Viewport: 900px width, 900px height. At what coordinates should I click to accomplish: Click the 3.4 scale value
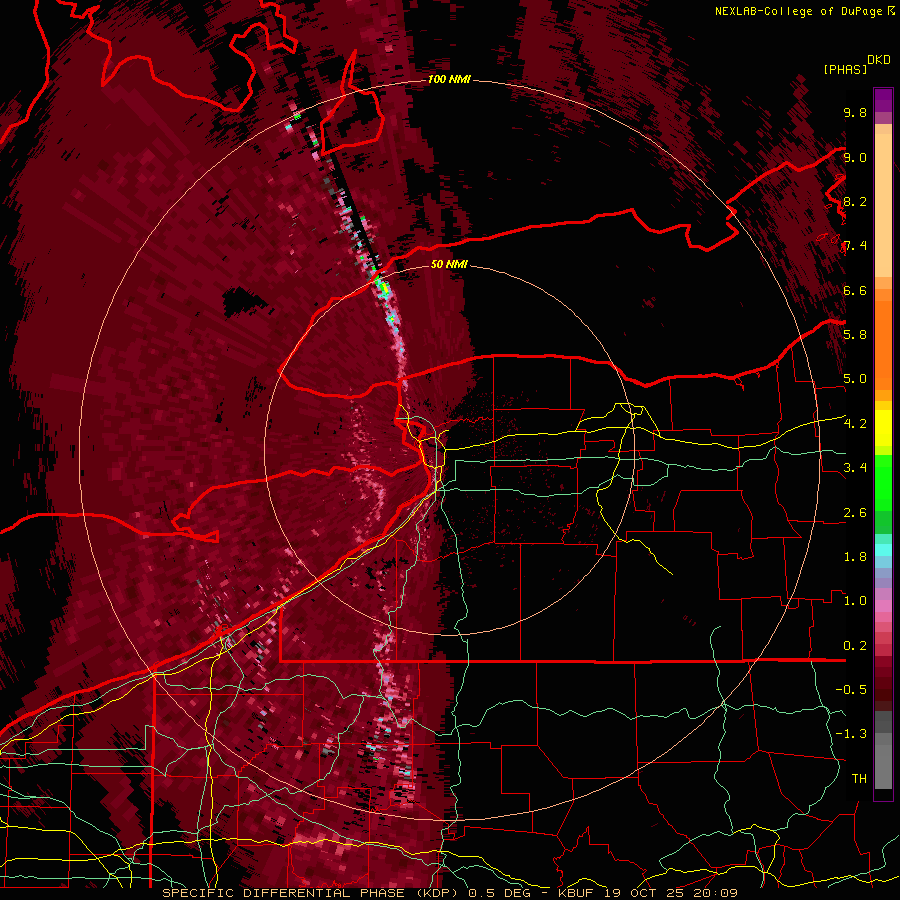(855, 468)
